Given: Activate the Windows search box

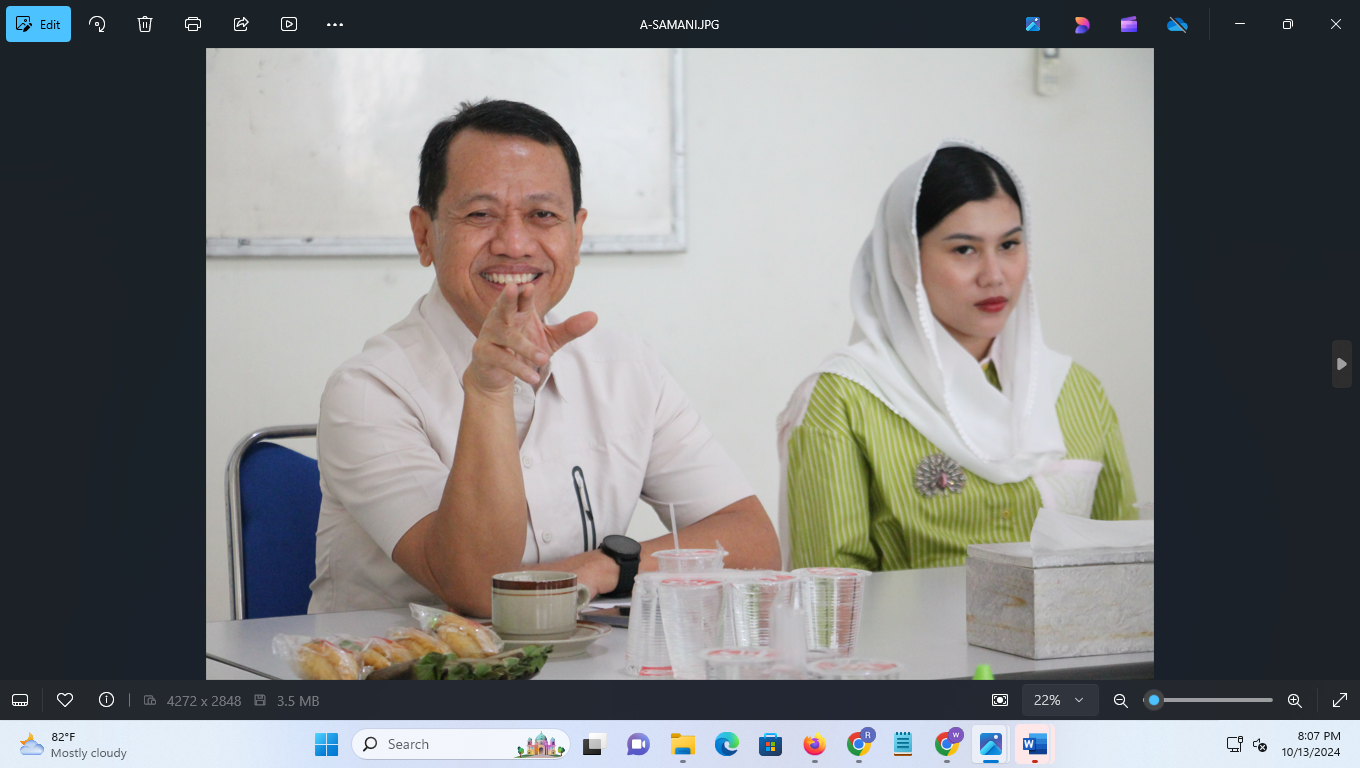Looking at the screenshot, I should coord(440,744).
